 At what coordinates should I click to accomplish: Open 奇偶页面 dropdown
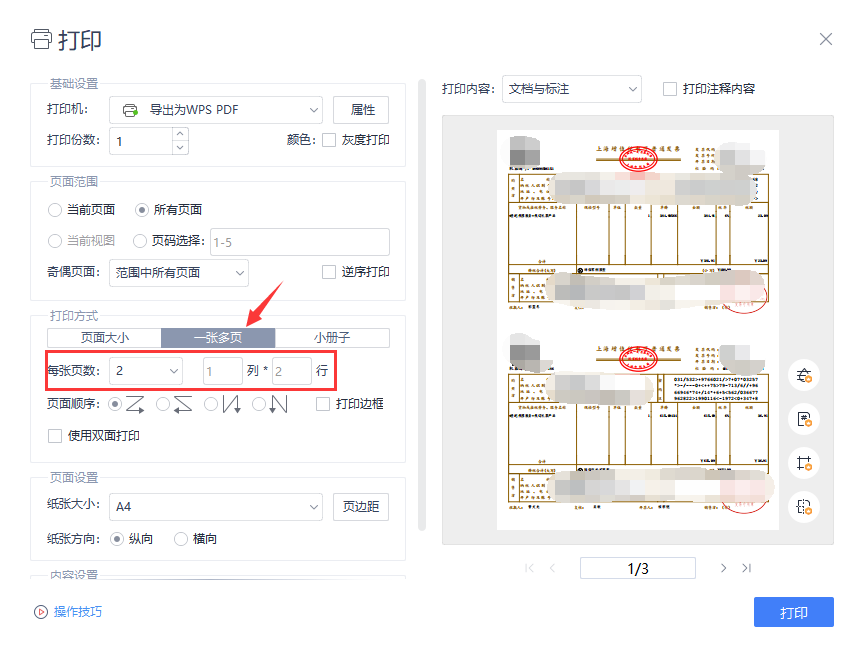click(179, 273)
